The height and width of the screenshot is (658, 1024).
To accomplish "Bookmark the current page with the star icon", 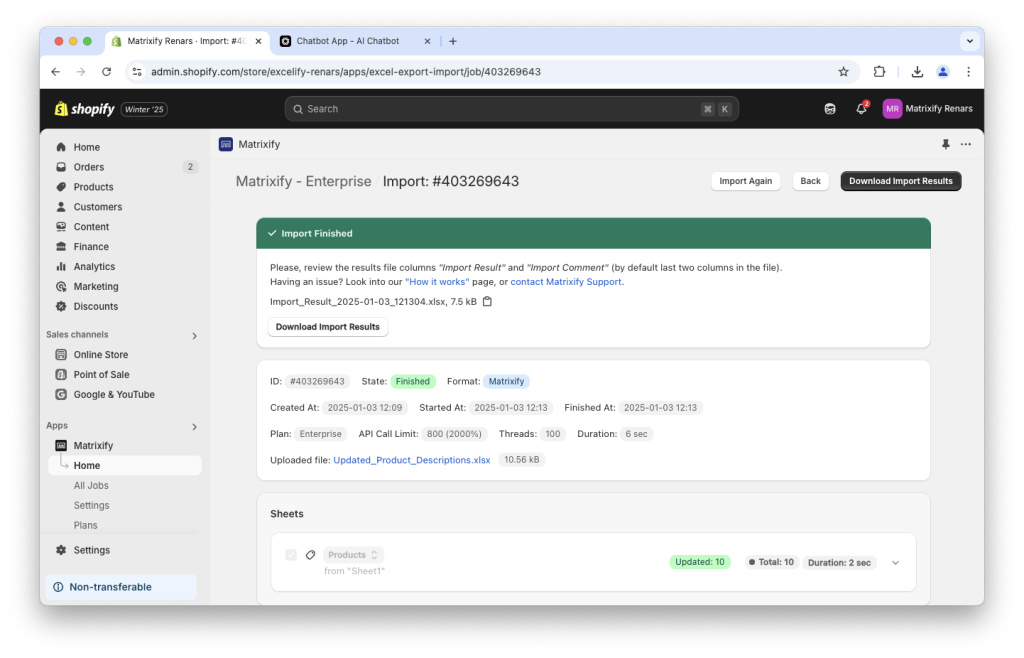I will 843,71.
